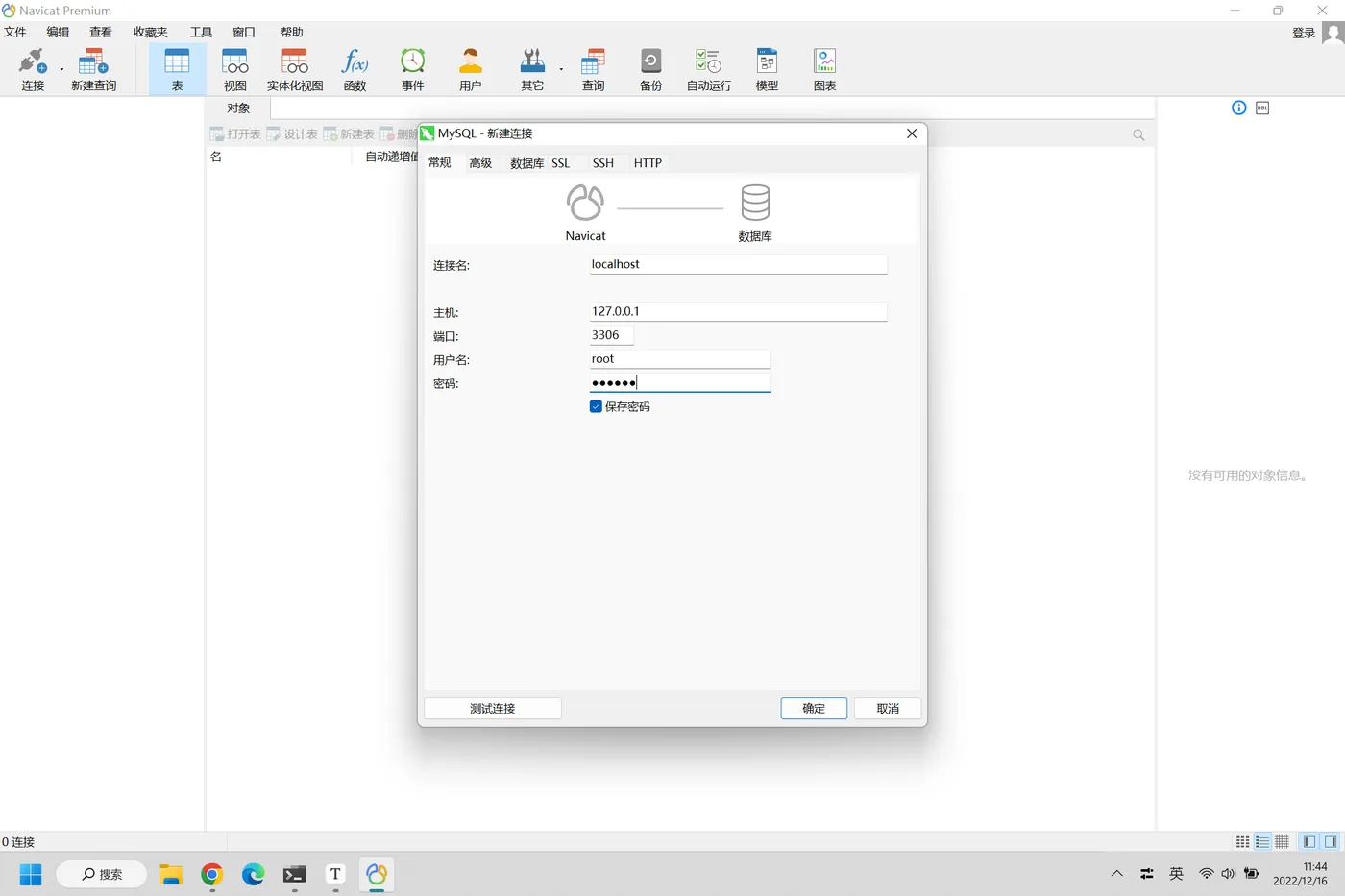The height and width of the screenshot is (896, 1345).
Task: Click the 备份 (Backup) toolbar icon
Action: pyautogui.click(x=651, y=69)
